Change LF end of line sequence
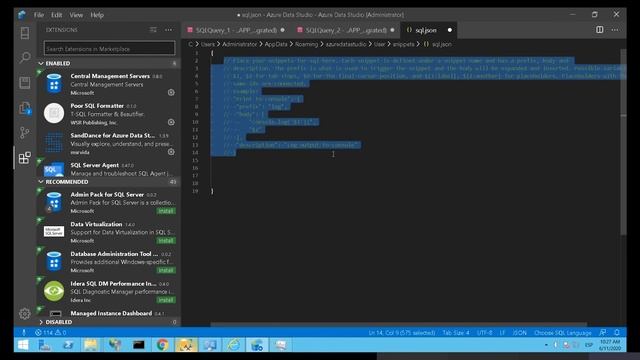Viewport: 640px width, 360px height. [502, 333]
